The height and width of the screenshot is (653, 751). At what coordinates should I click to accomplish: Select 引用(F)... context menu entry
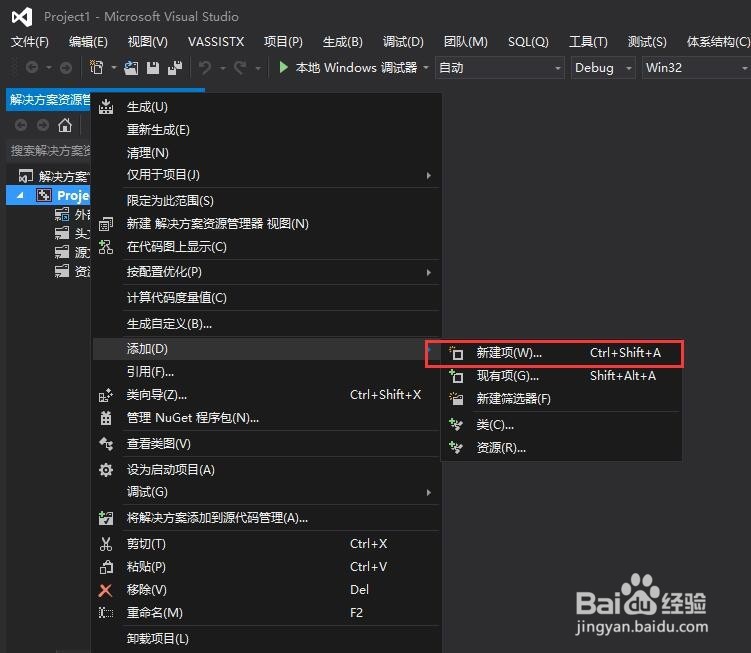tap(266, 372)
